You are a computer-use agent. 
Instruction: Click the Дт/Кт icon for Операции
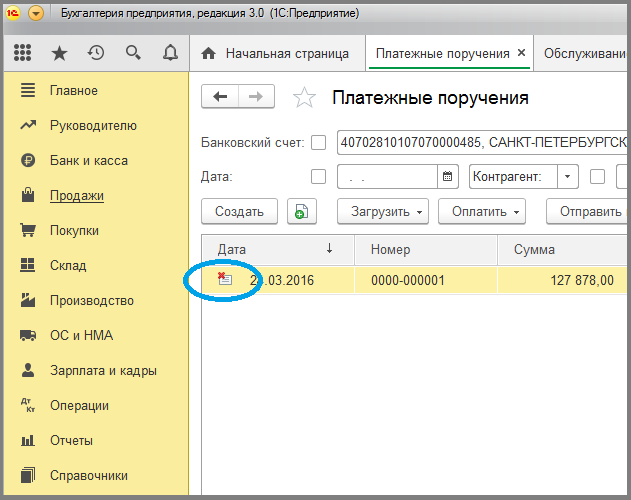click(x=28, y=405)
